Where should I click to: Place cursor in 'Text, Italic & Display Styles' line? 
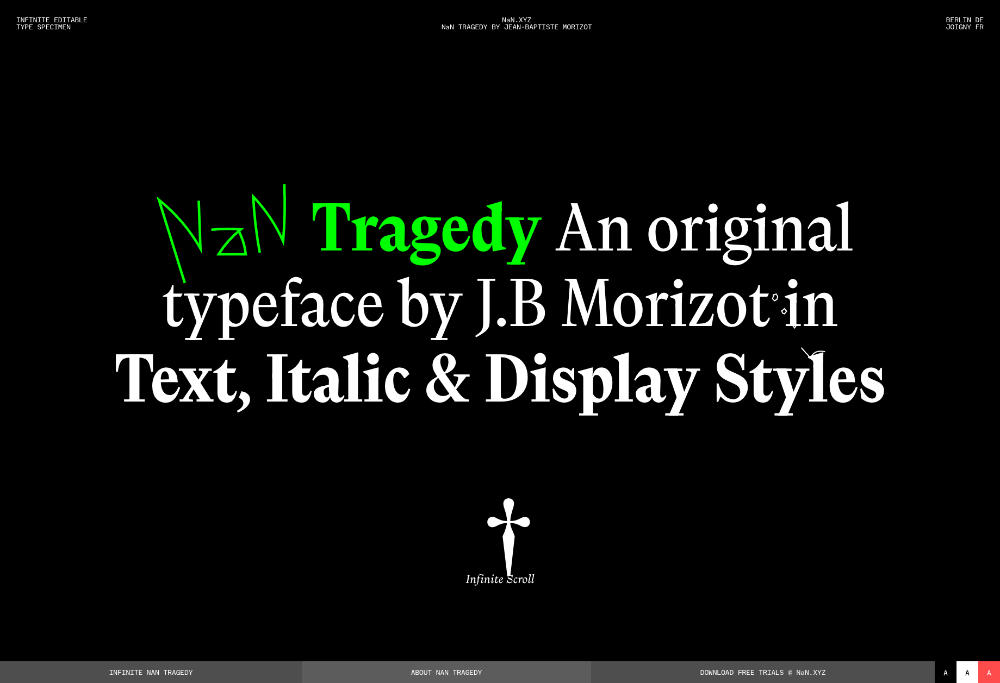click(500, 380)
